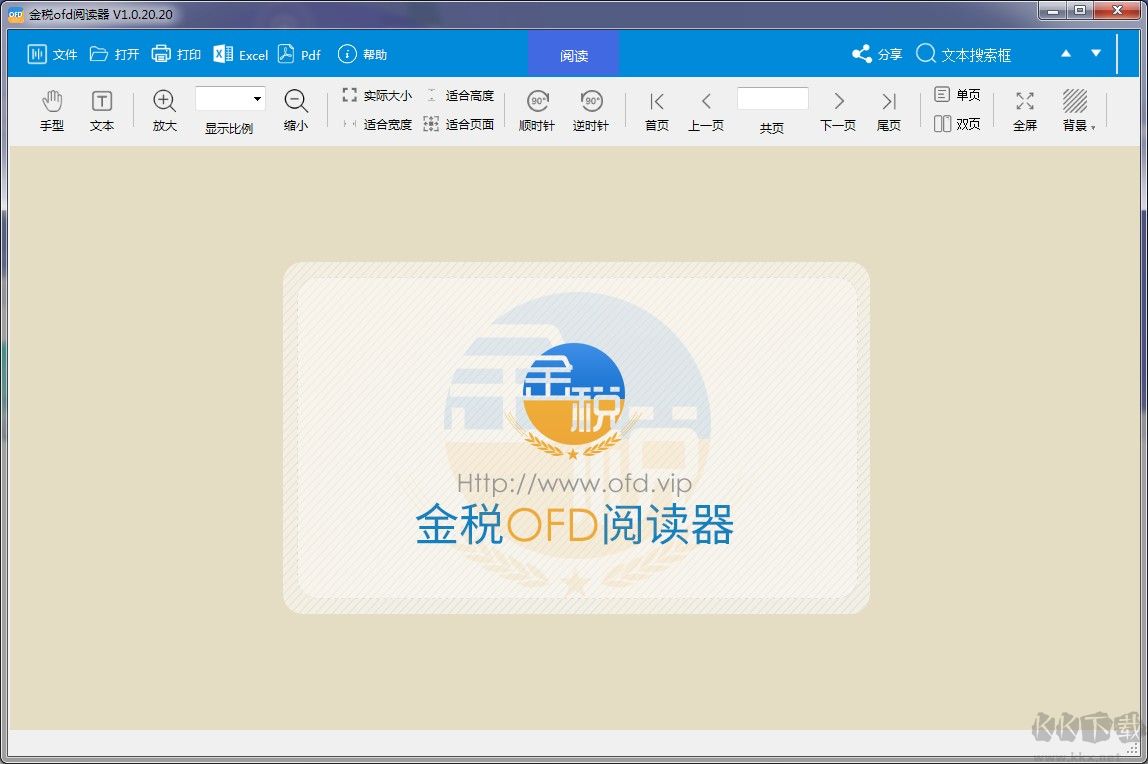Screen dimensions: 1148x764
Task: Rotate page counterclockwise with 逆时针
Action: tap(591, 108)
